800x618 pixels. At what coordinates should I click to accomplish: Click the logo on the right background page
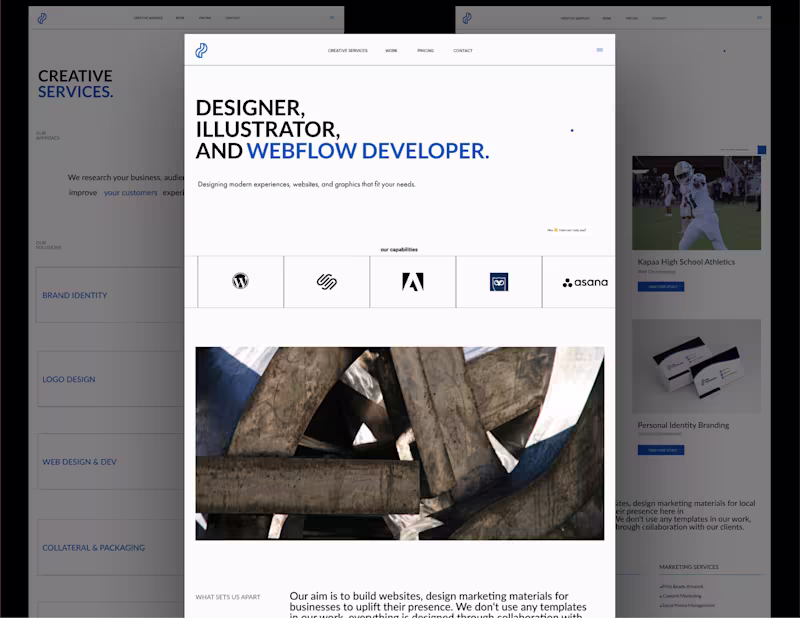pyautogui.click(x=467, y=18)
